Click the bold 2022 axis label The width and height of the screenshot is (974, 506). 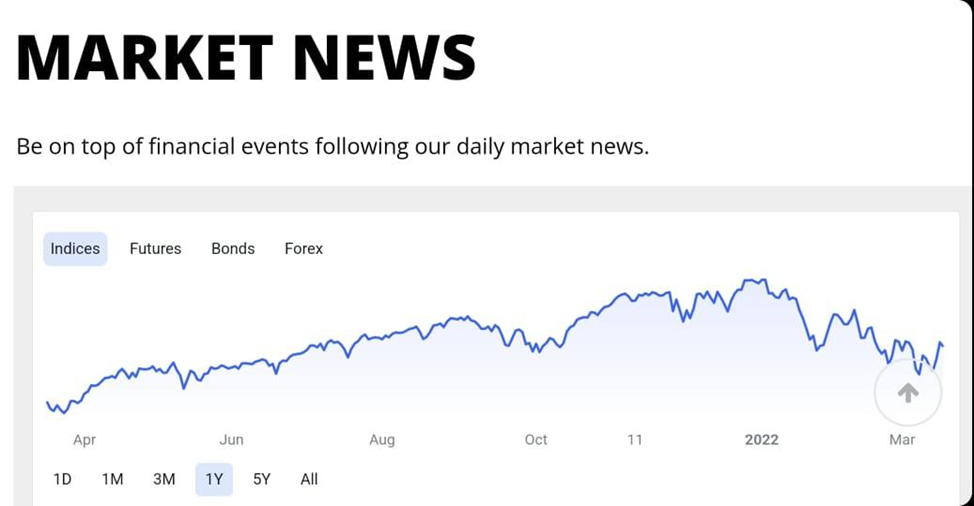tap(762, 440)
